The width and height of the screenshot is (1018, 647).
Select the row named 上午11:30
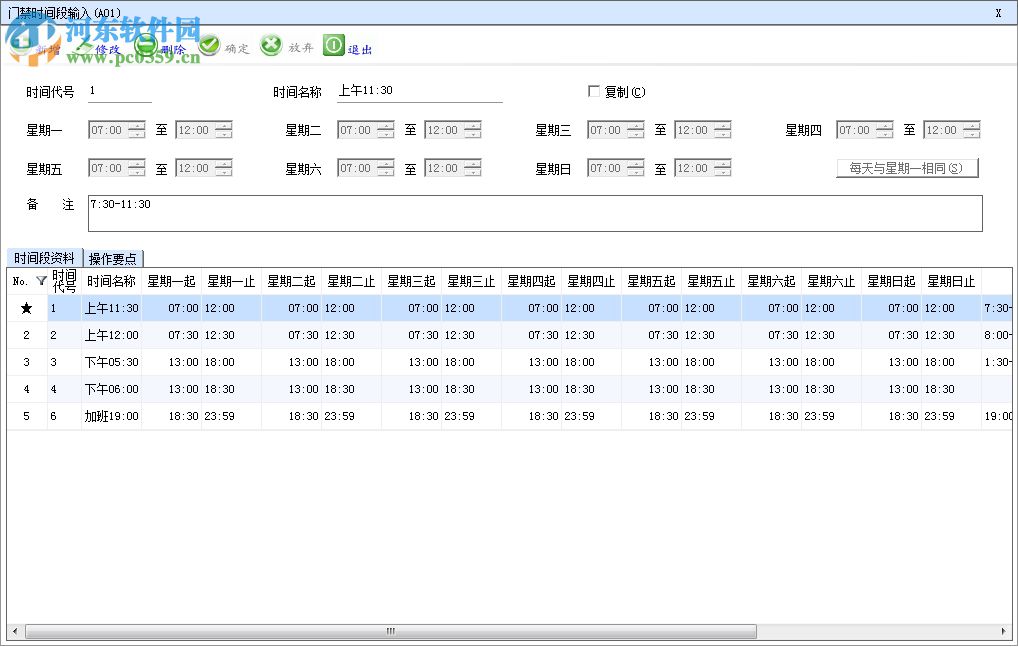510,308
